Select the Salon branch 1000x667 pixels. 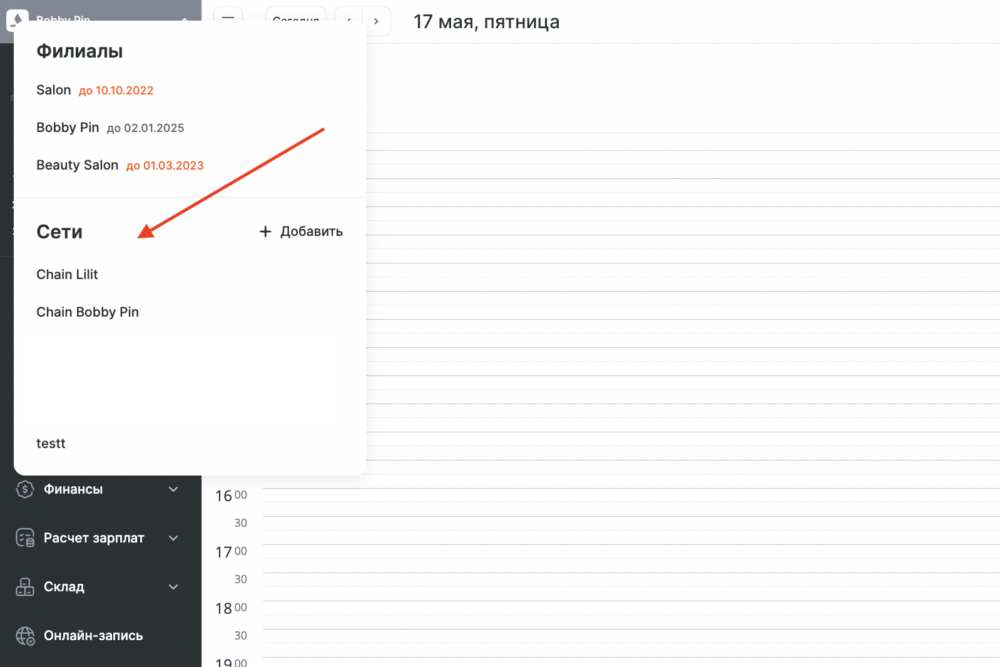(54, 90)
